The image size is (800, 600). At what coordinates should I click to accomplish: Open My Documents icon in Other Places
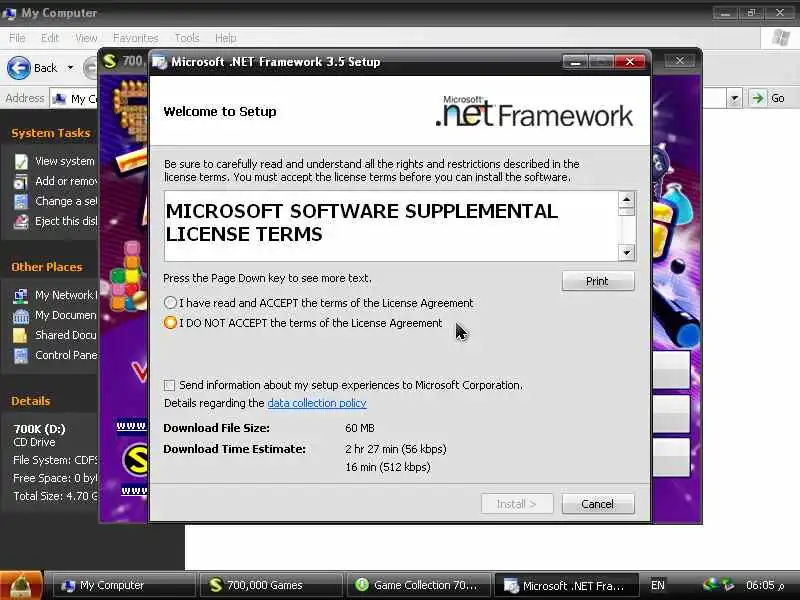click(21, 316)
